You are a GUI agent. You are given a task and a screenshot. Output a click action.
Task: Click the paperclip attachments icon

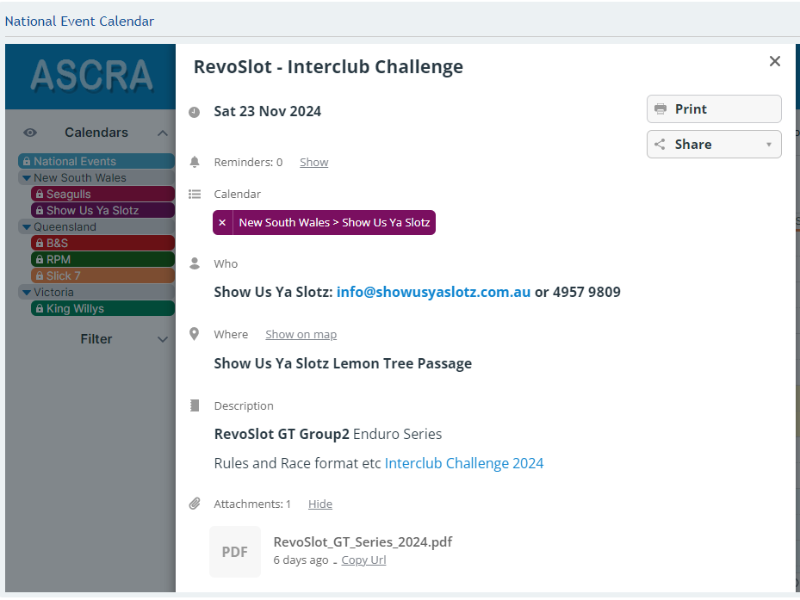click(194, 504)
